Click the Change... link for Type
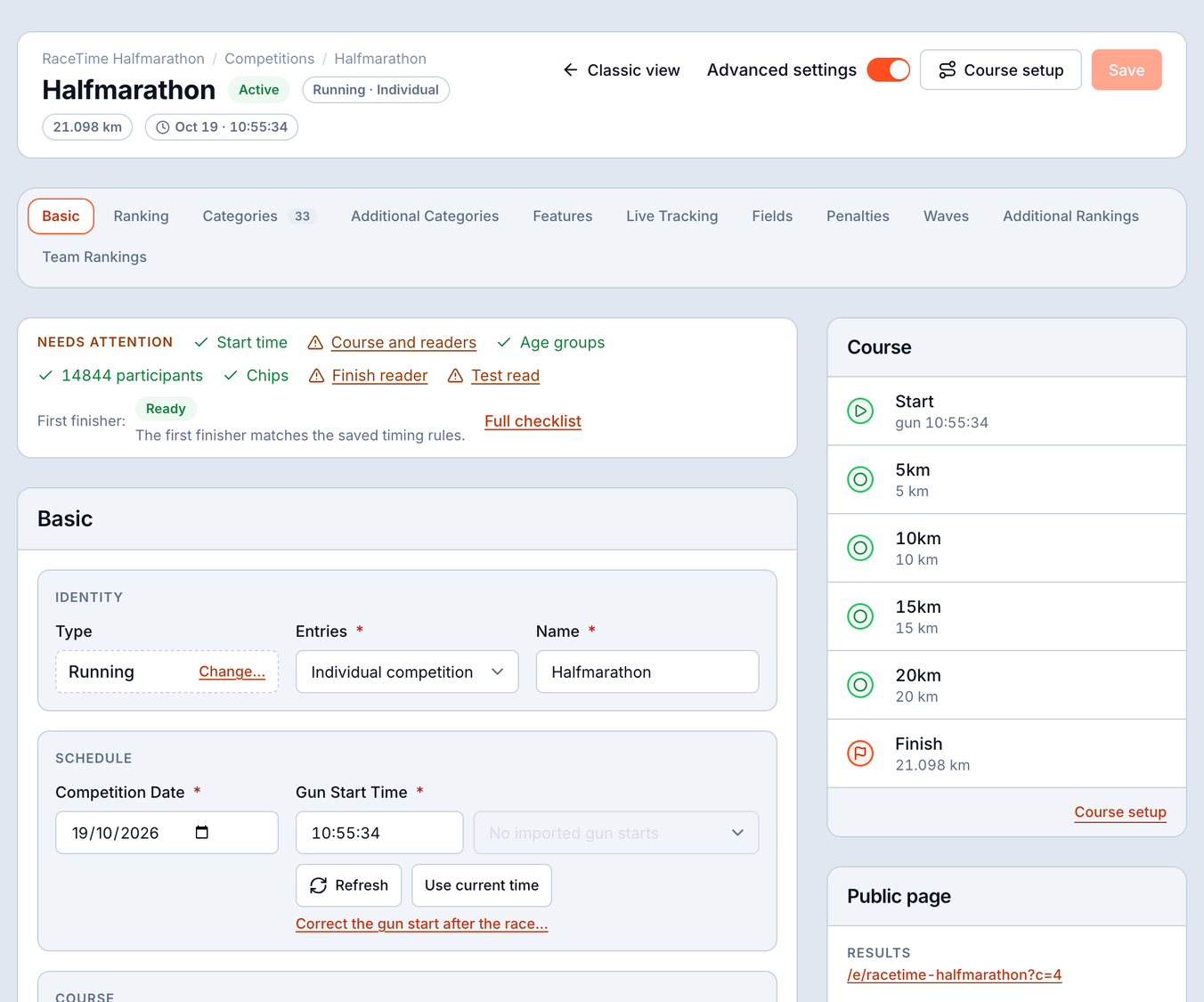The image size is (1204, 1002). [232, 672]
